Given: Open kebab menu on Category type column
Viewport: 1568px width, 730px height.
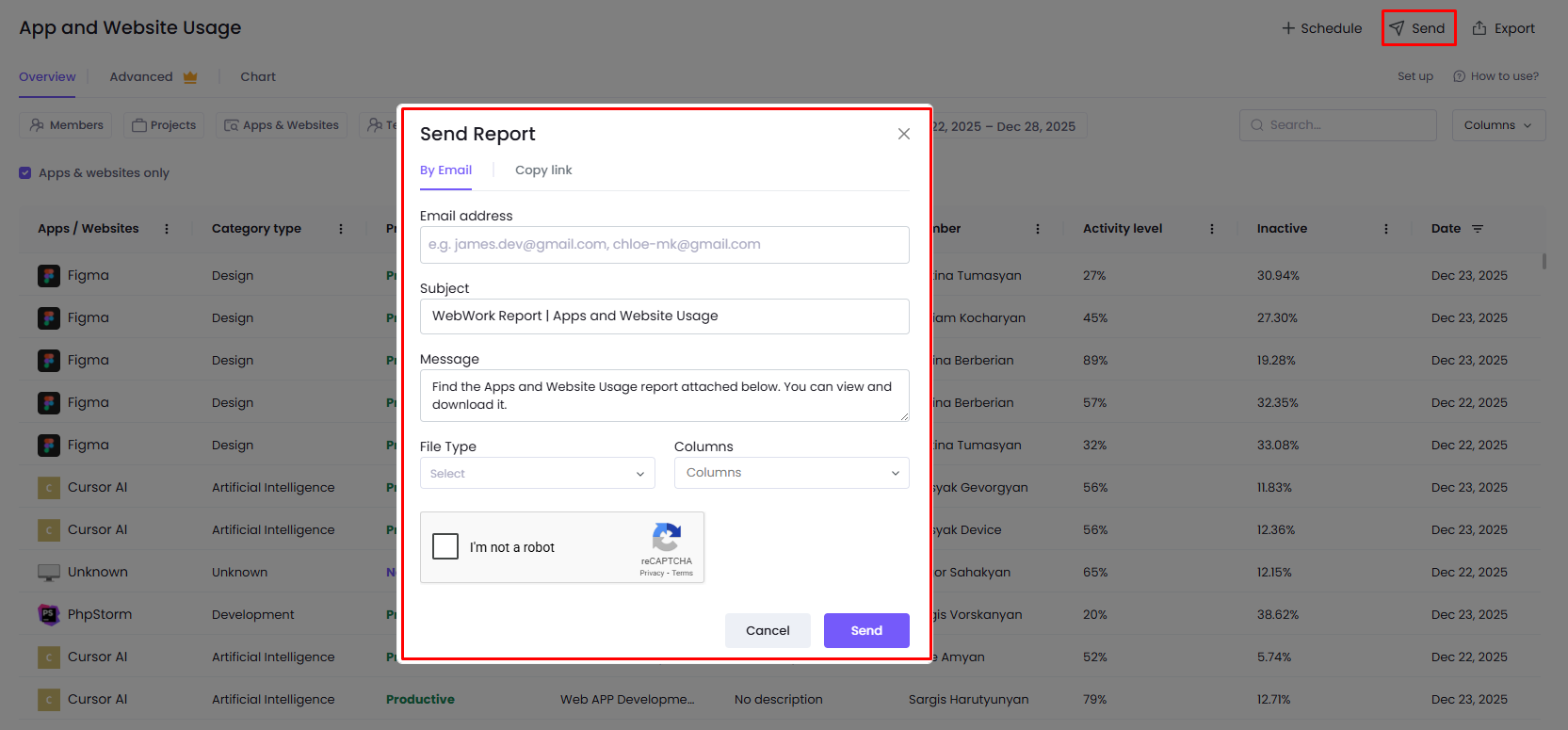Looking at the screenshot, I should [341, 229].
